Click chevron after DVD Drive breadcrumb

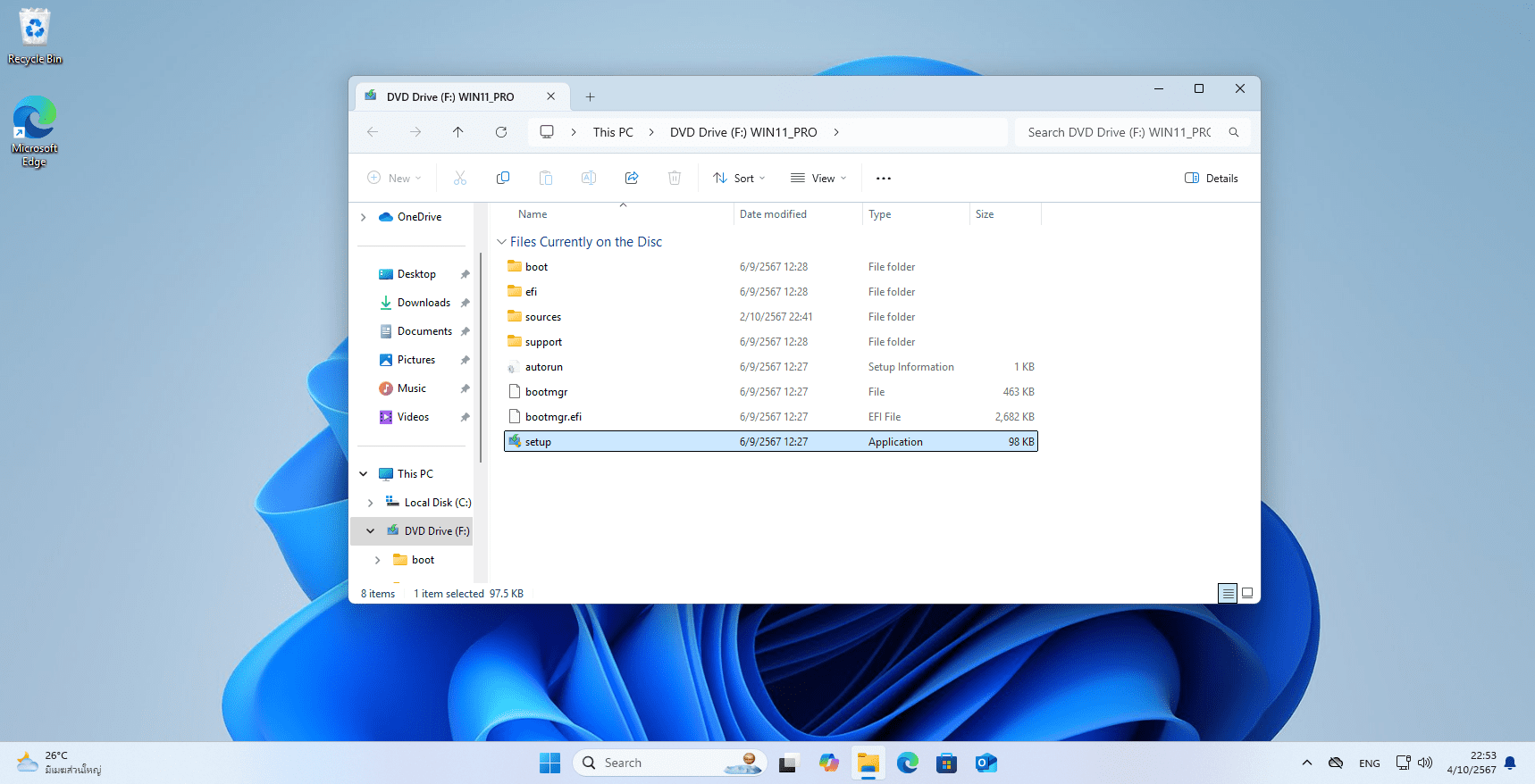[x=836, y=132]
